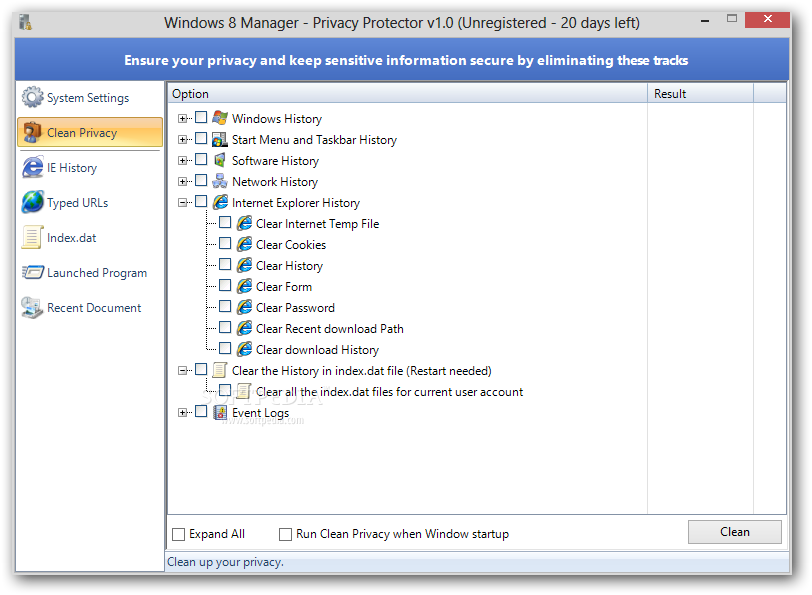Image resolution: width=812 pixels, height=595 pixels.
Task: Switch to the Typed URLs section
Action: [89, 202]
